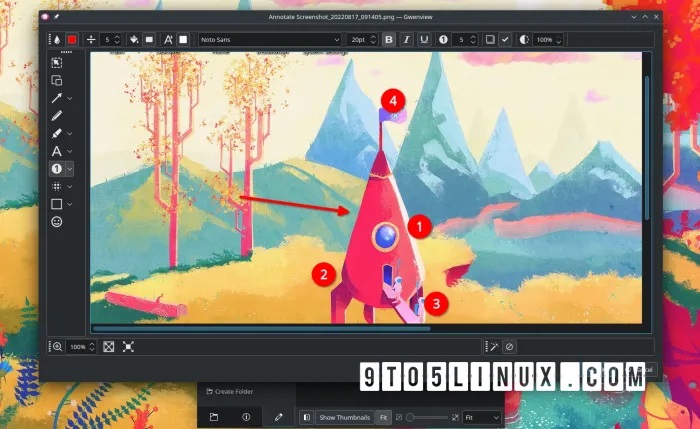Expand the Rectangle tool variants dropdown
This screenshot has width=700, height=429.
(x=70, y=204)
